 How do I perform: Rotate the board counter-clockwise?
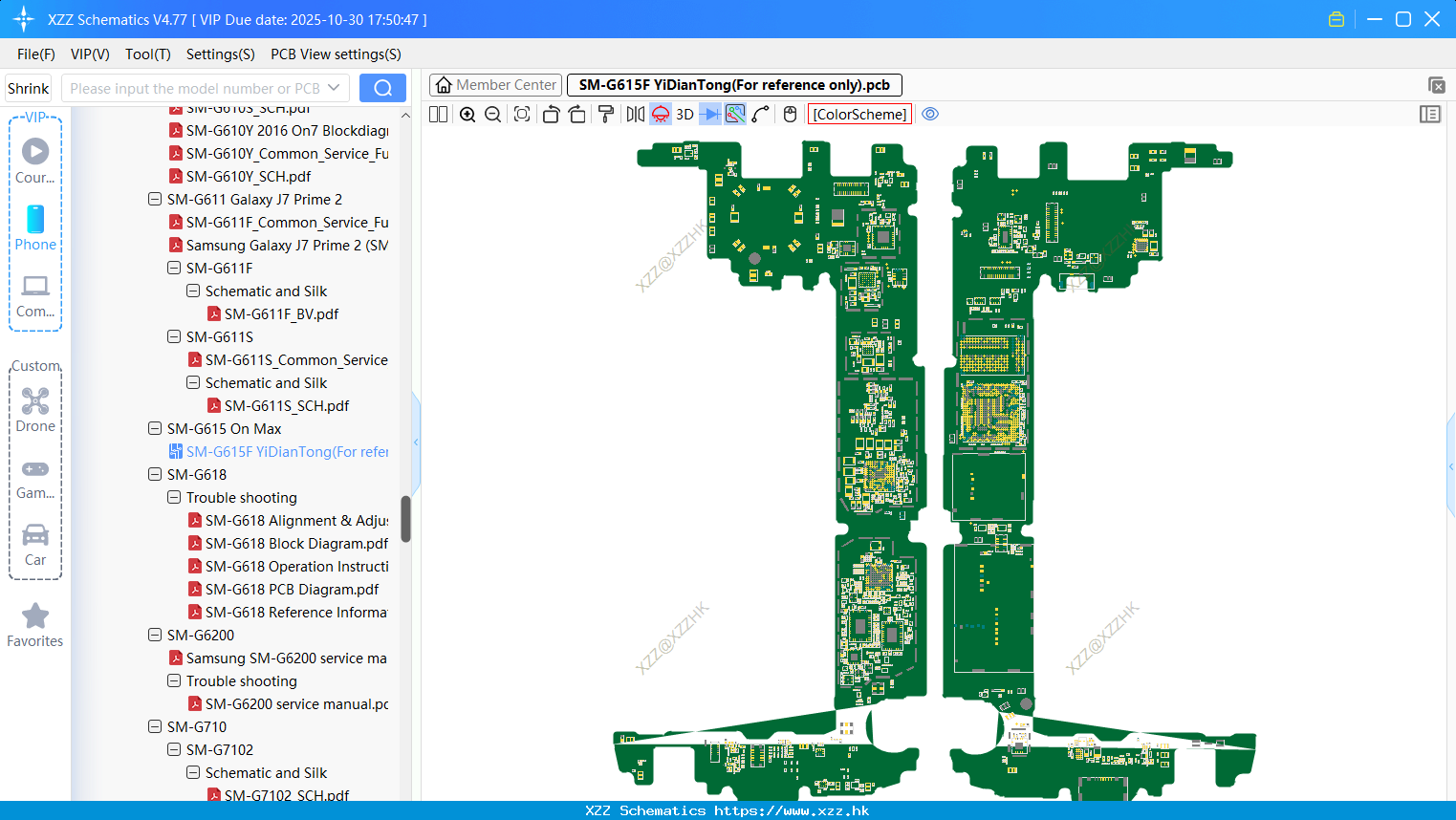pyautogui.click(x=551, y=114)
